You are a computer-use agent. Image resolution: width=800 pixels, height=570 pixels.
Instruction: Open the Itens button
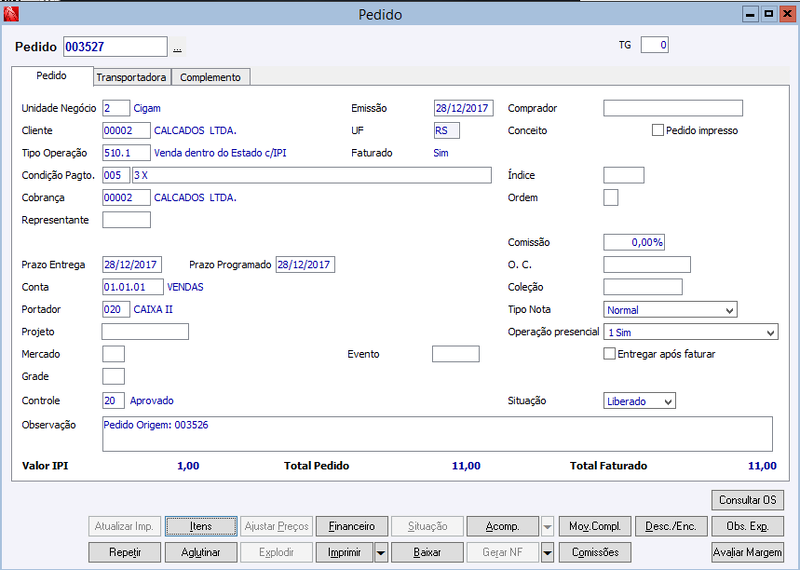tap(201, 526)
